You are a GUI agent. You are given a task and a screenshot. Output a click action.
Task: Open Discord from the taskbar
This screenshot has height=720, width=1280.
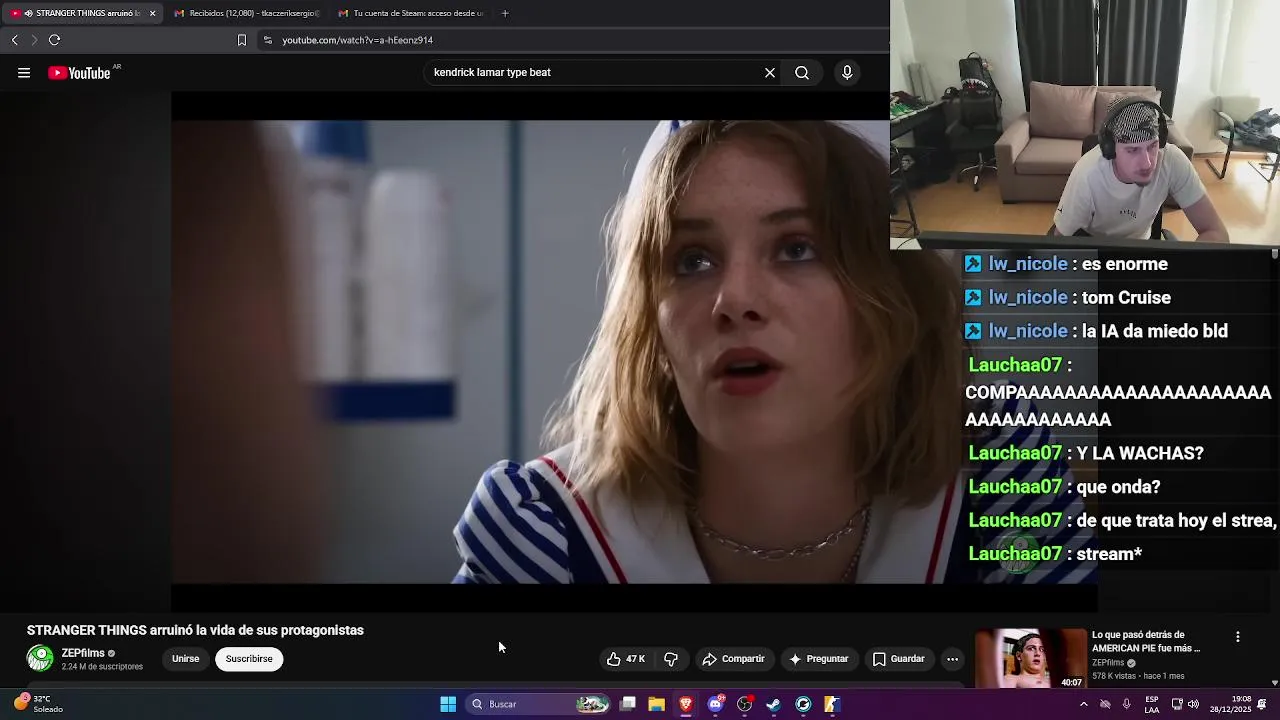715,704
